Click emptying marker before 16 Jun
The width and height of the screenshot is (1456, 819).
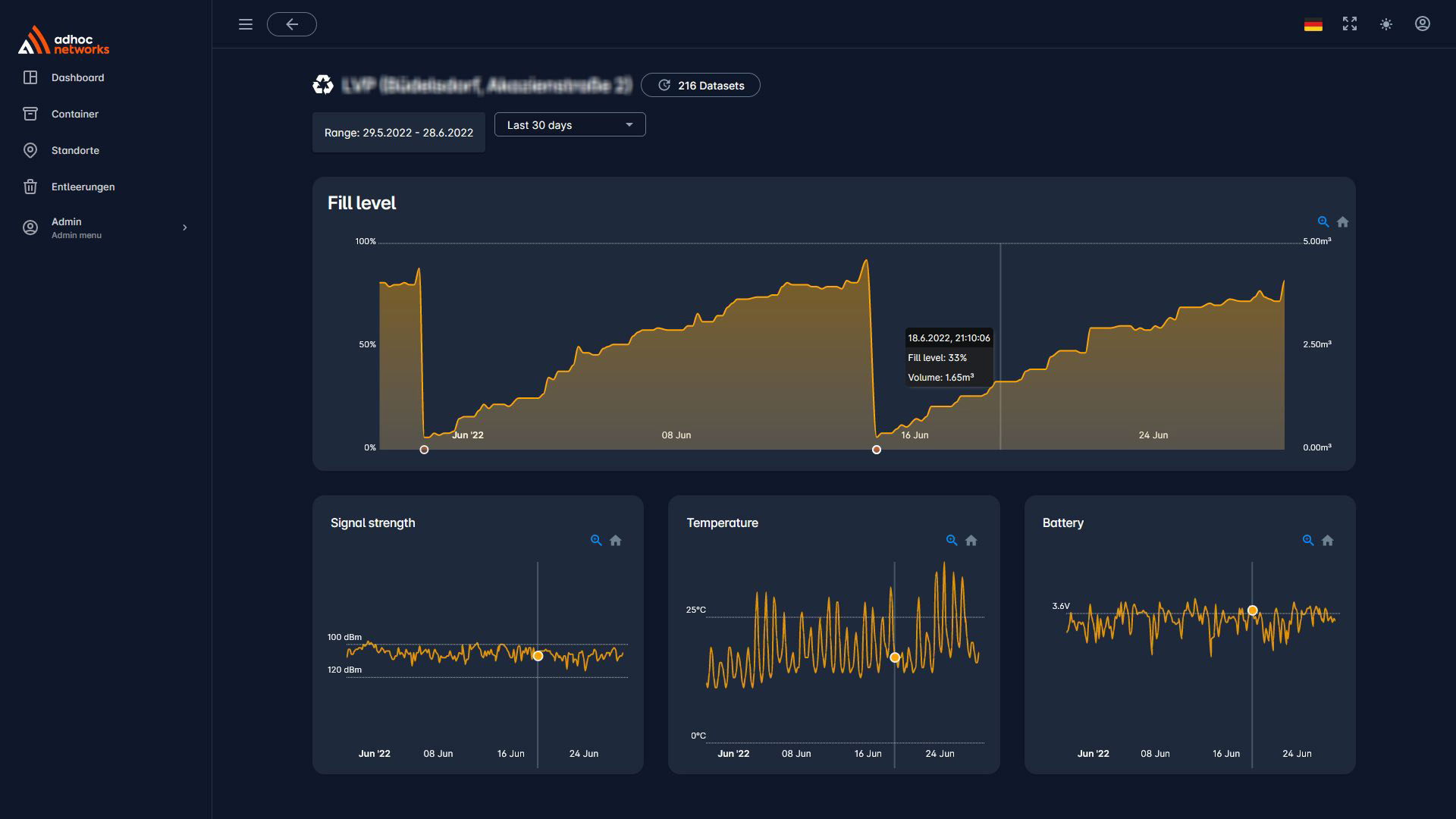[x=877, y=450]
